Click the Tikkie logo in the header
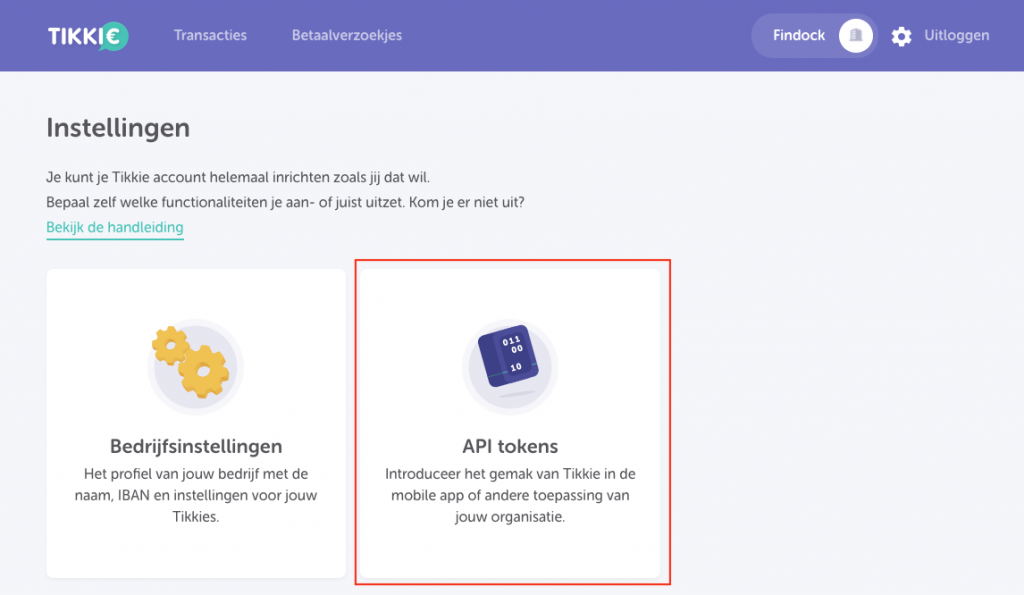The width and height of the screenshot is (1024, 595). pos(88,35)
